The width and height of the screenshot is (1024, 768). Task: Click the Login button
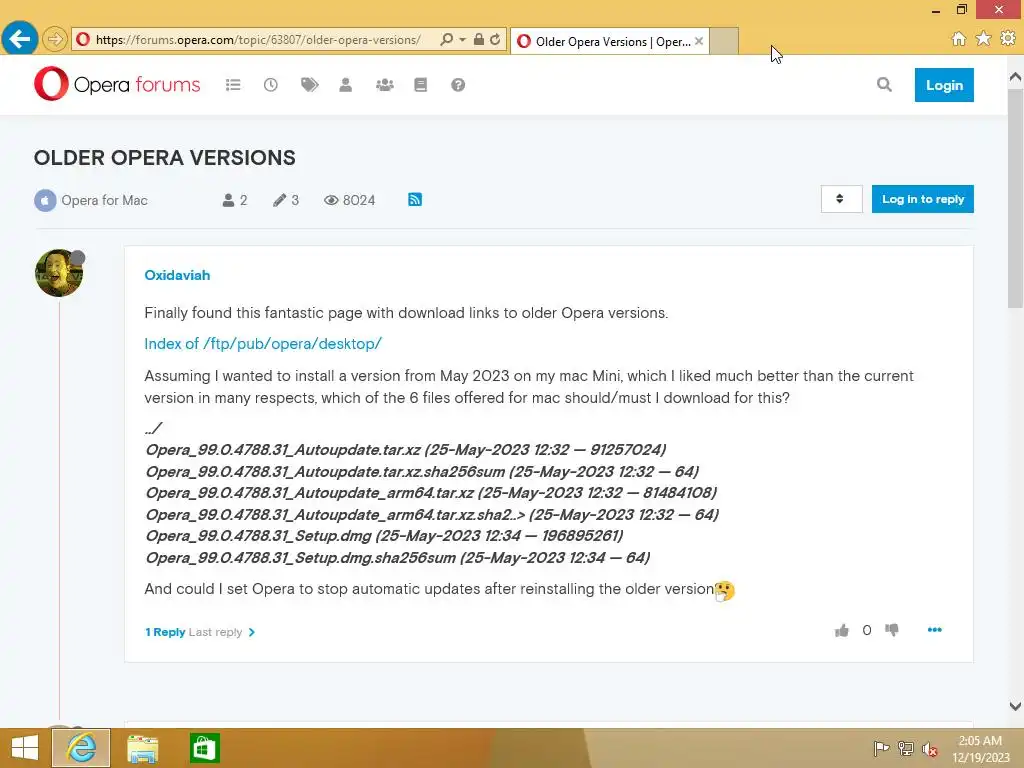[x=944, y=85]
